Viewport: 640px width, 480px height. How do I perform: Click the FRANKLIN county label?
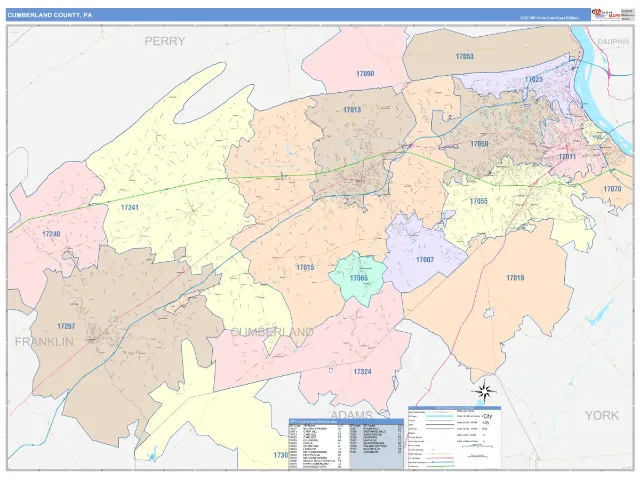pyautogui.click(x=44, y=342)
